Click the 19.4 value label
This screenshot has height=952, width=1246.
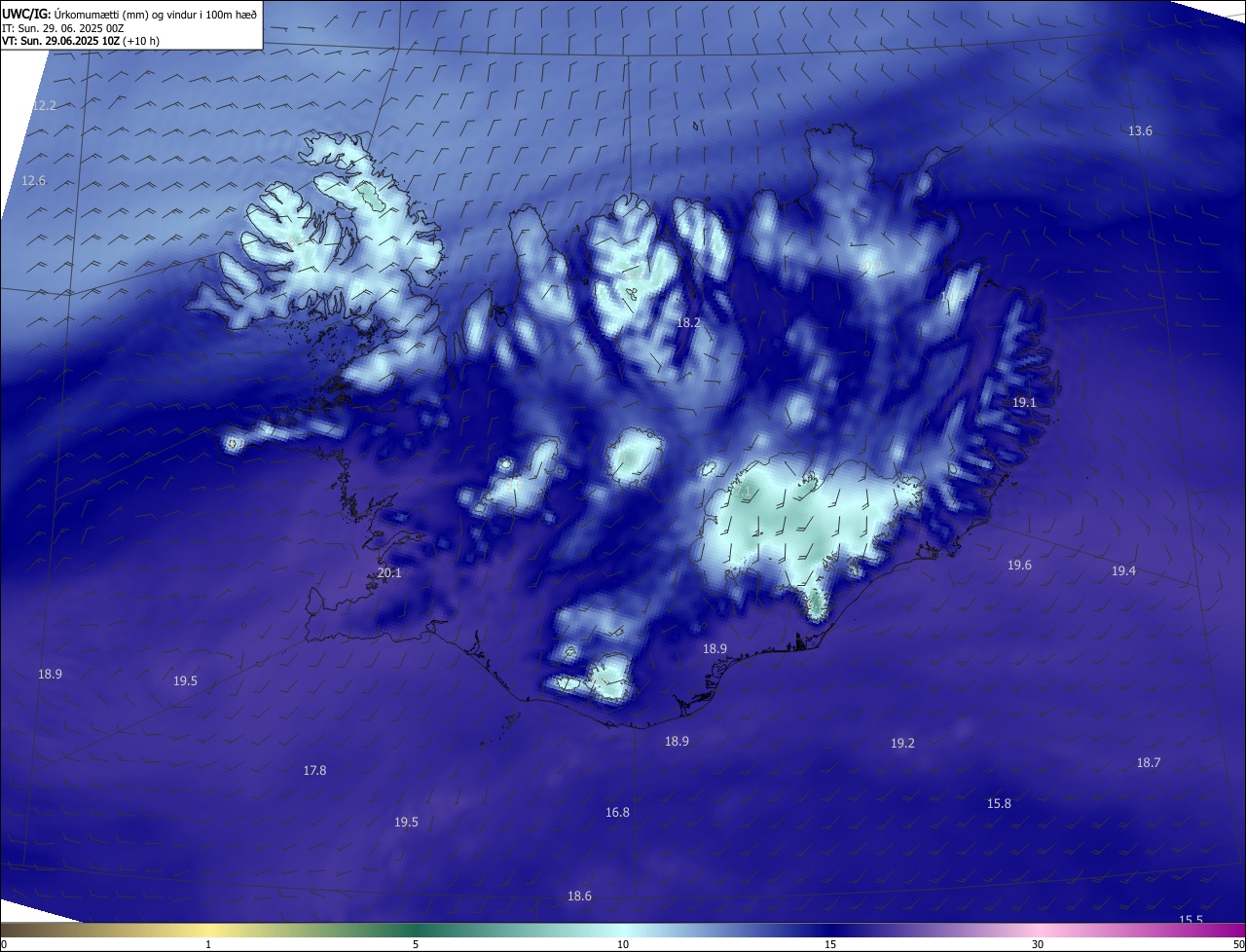click(x=1123, y=570)
